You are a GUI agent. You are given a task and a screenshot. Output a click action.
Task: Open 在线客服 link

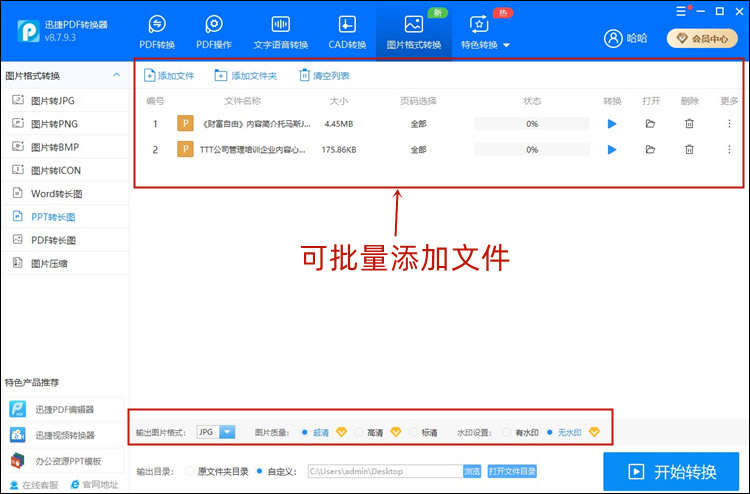[x=34, y=485]
